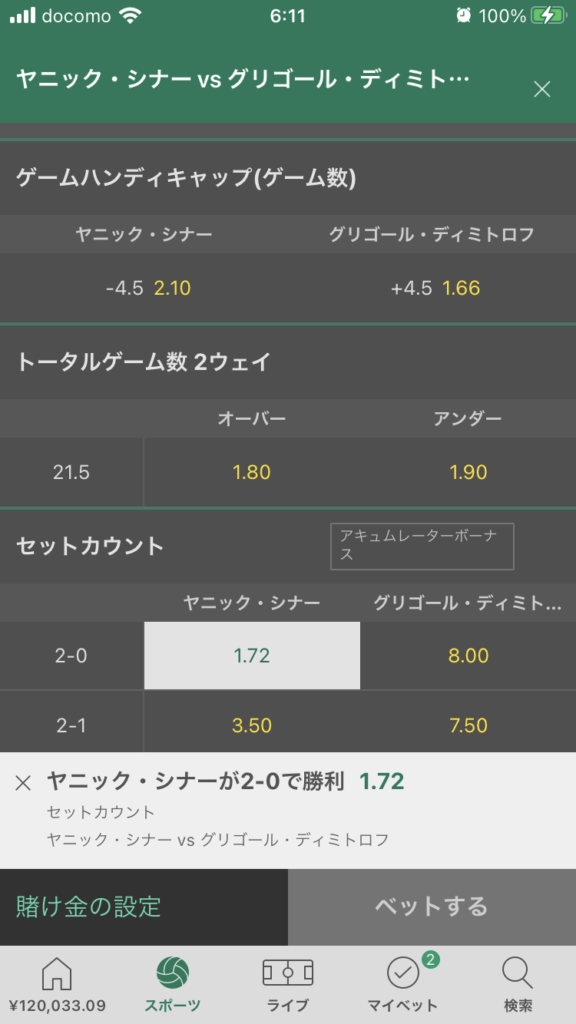Select シナー 2-1 odds 3.50

coord(252,725)
